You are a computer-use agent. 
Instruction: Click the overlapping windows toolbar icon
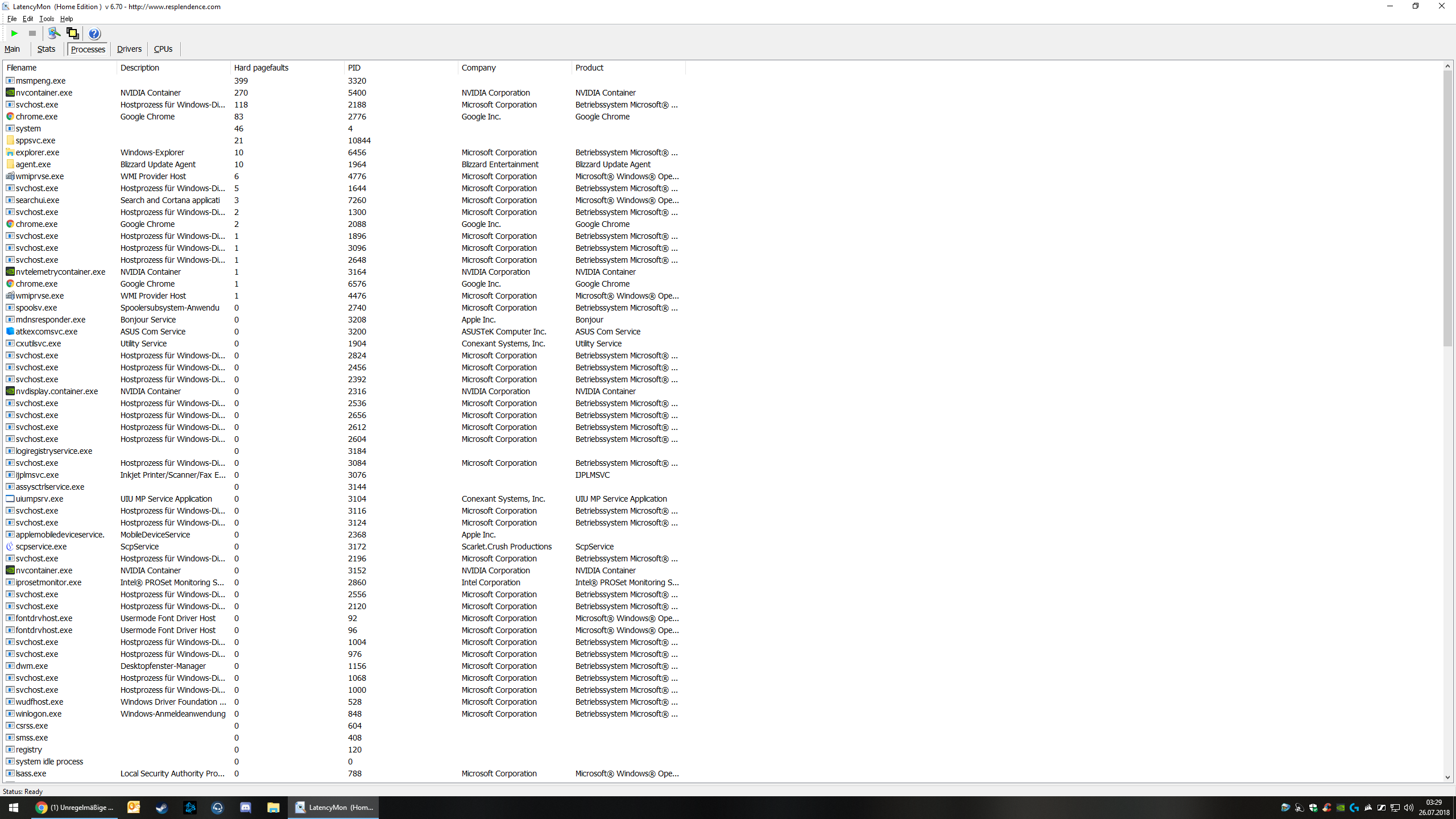pyautogui.click(x=72, y=34)
